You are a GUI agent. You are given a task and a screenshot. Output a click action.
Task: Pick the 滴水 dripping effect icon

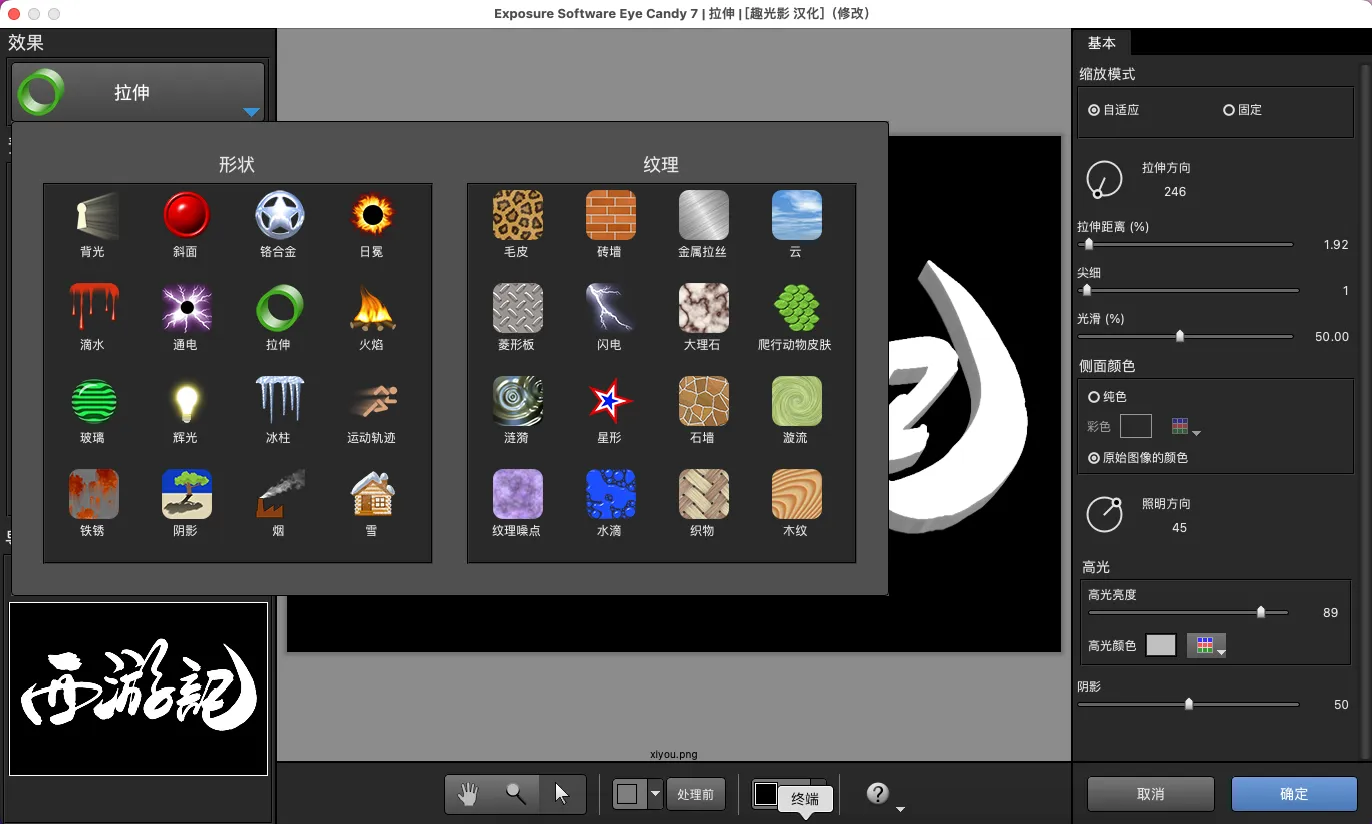tap(93, 308)
